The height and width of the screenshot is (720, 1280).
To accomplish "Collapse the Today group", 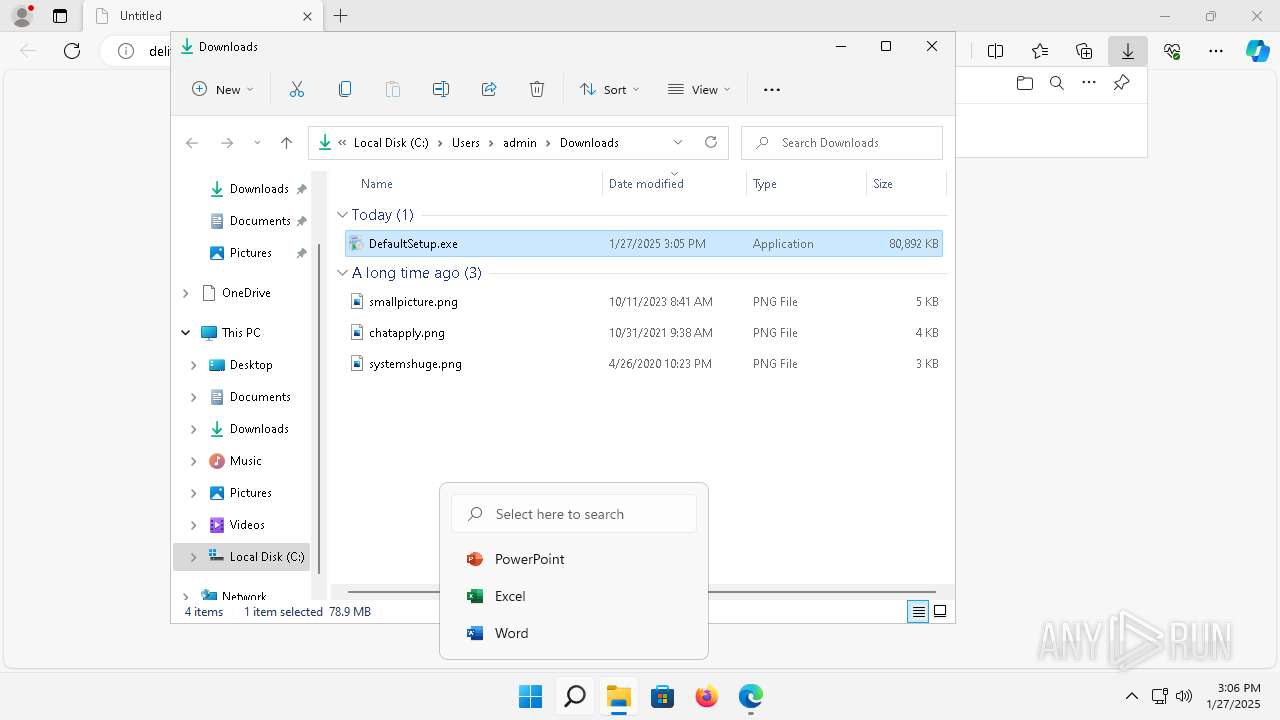I will point(343,215).
